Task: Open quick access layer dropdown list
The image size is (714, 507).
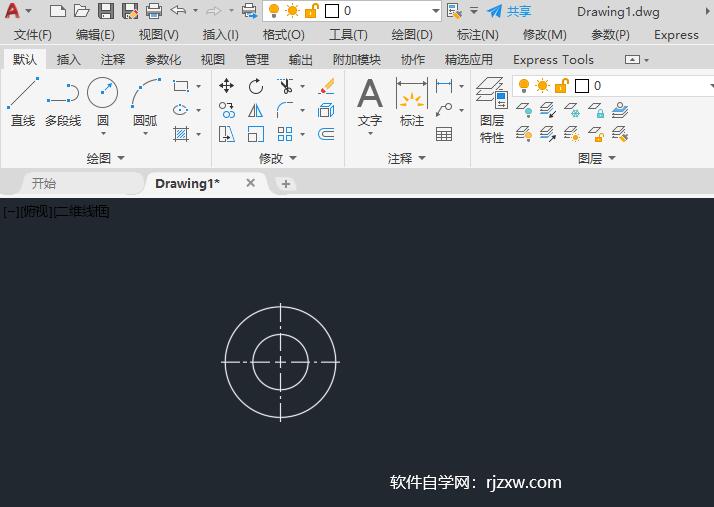Action: [436, 11]
